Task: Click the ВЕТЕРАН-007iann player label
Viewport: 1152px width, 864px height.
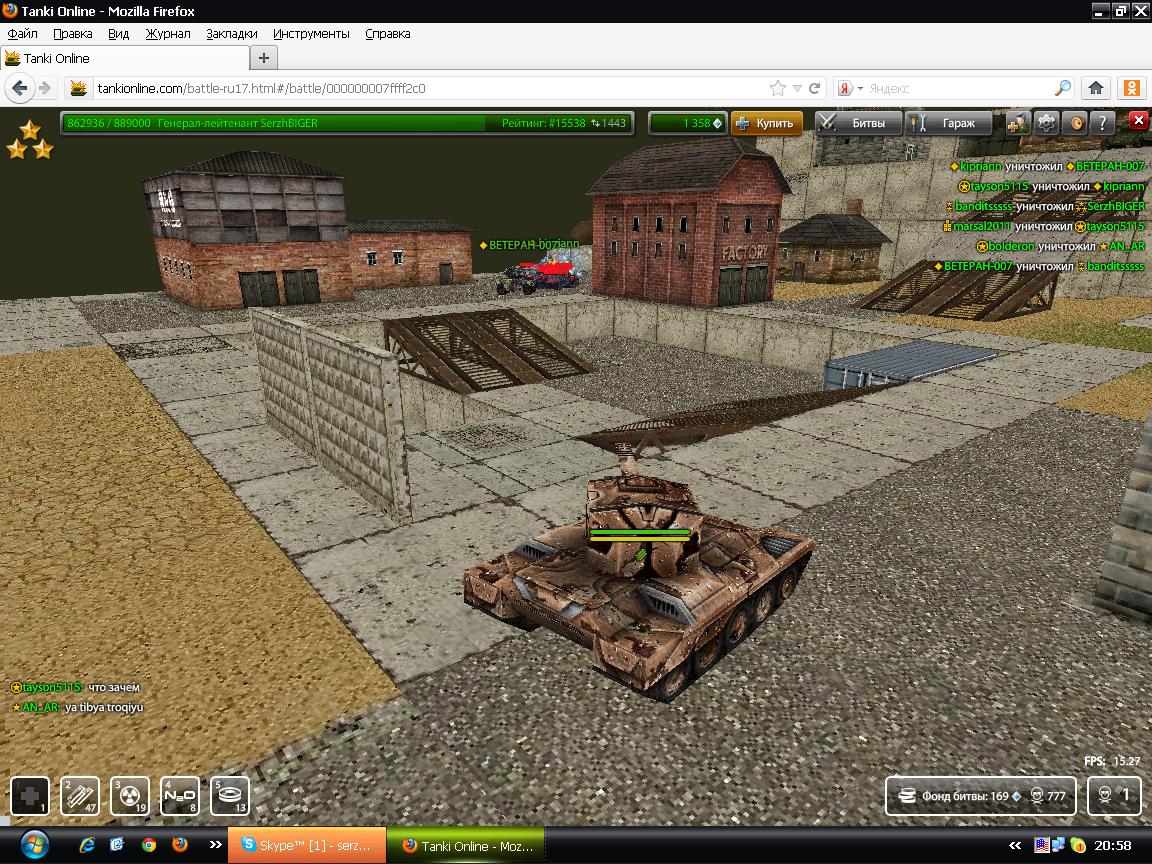Action: [x=529, y=245]
